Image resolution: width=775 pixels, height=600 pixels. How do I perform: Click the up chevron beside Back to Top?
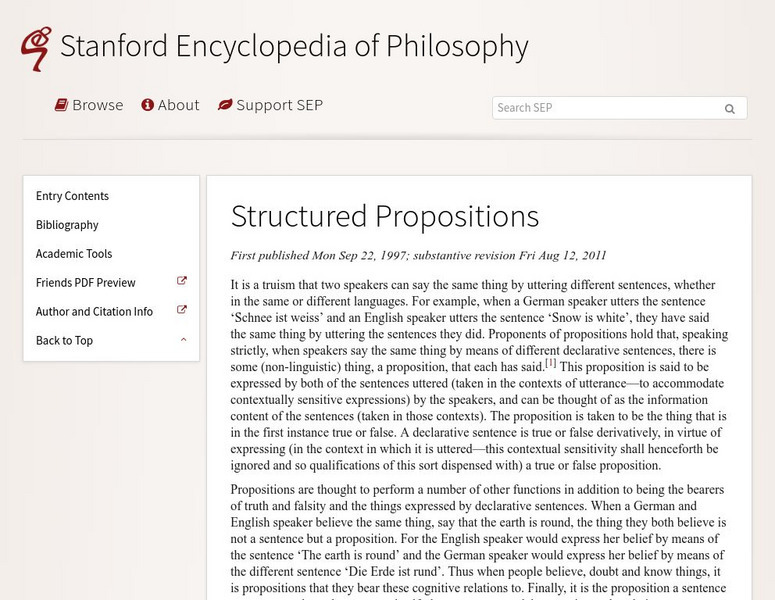(x=183, y=340)
